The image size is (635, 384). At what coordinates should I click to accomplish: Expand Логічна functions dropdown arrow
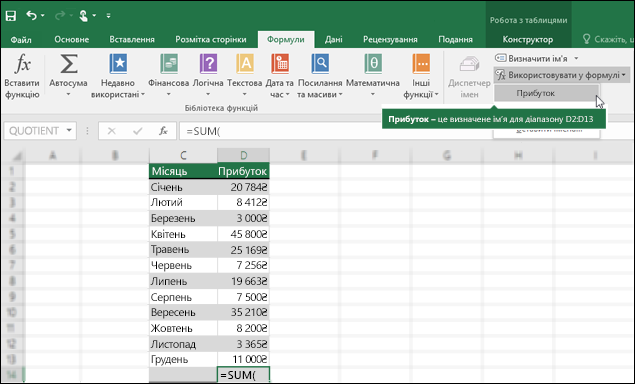tap(208, 94)
